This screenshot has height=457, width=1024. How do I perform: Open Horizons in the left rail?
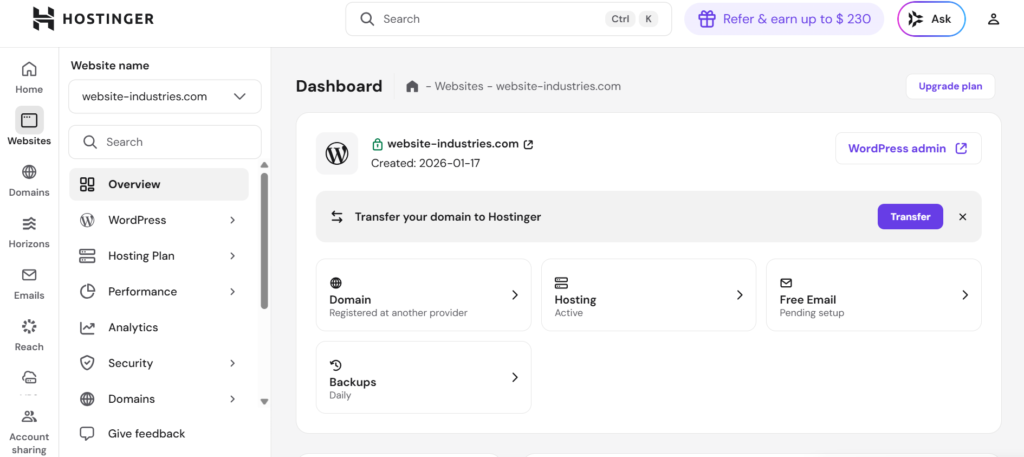(29, 231)
